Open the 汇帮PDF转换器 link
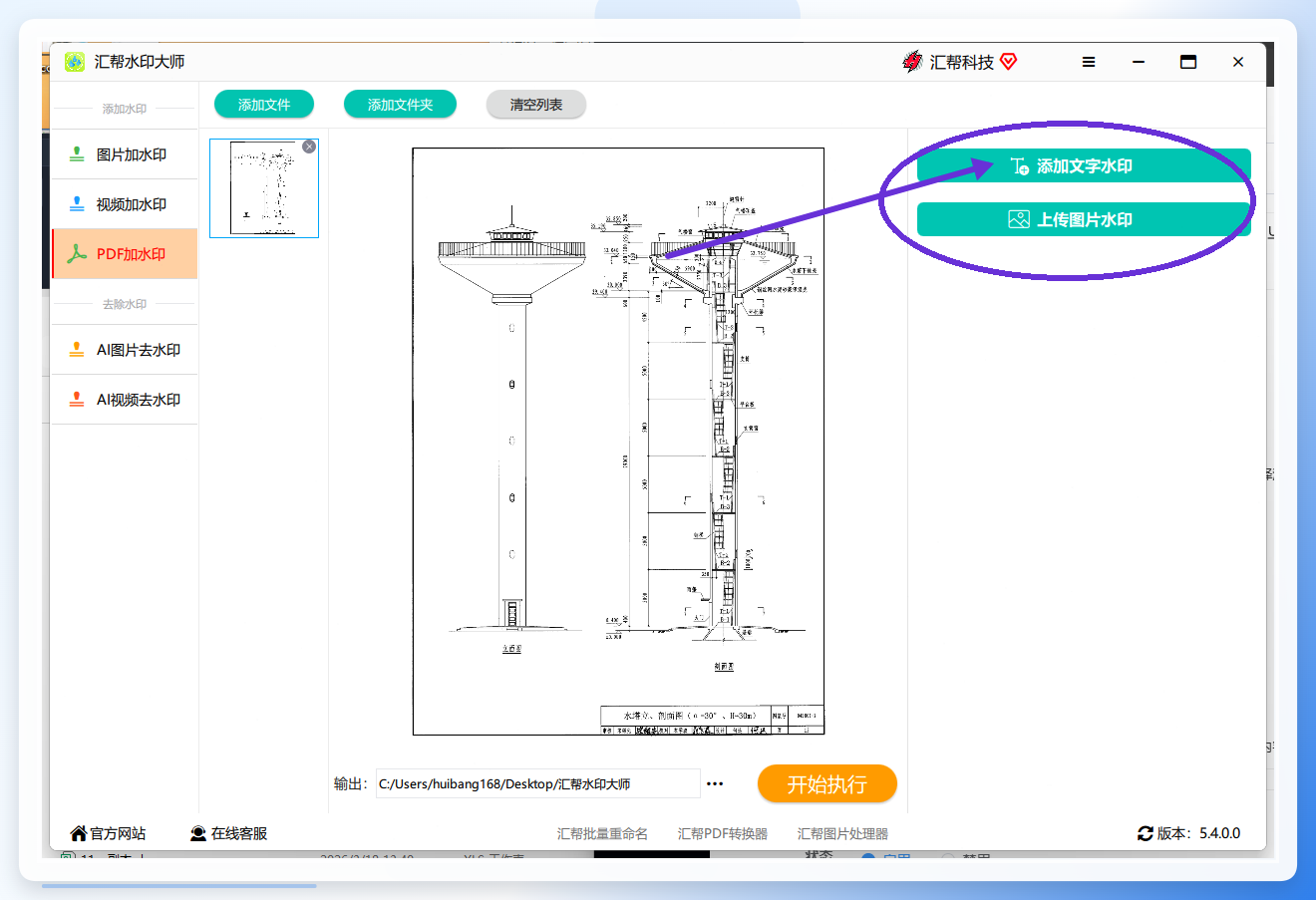The height and width of the screenshot is (900, 1316). coord(723,834)
